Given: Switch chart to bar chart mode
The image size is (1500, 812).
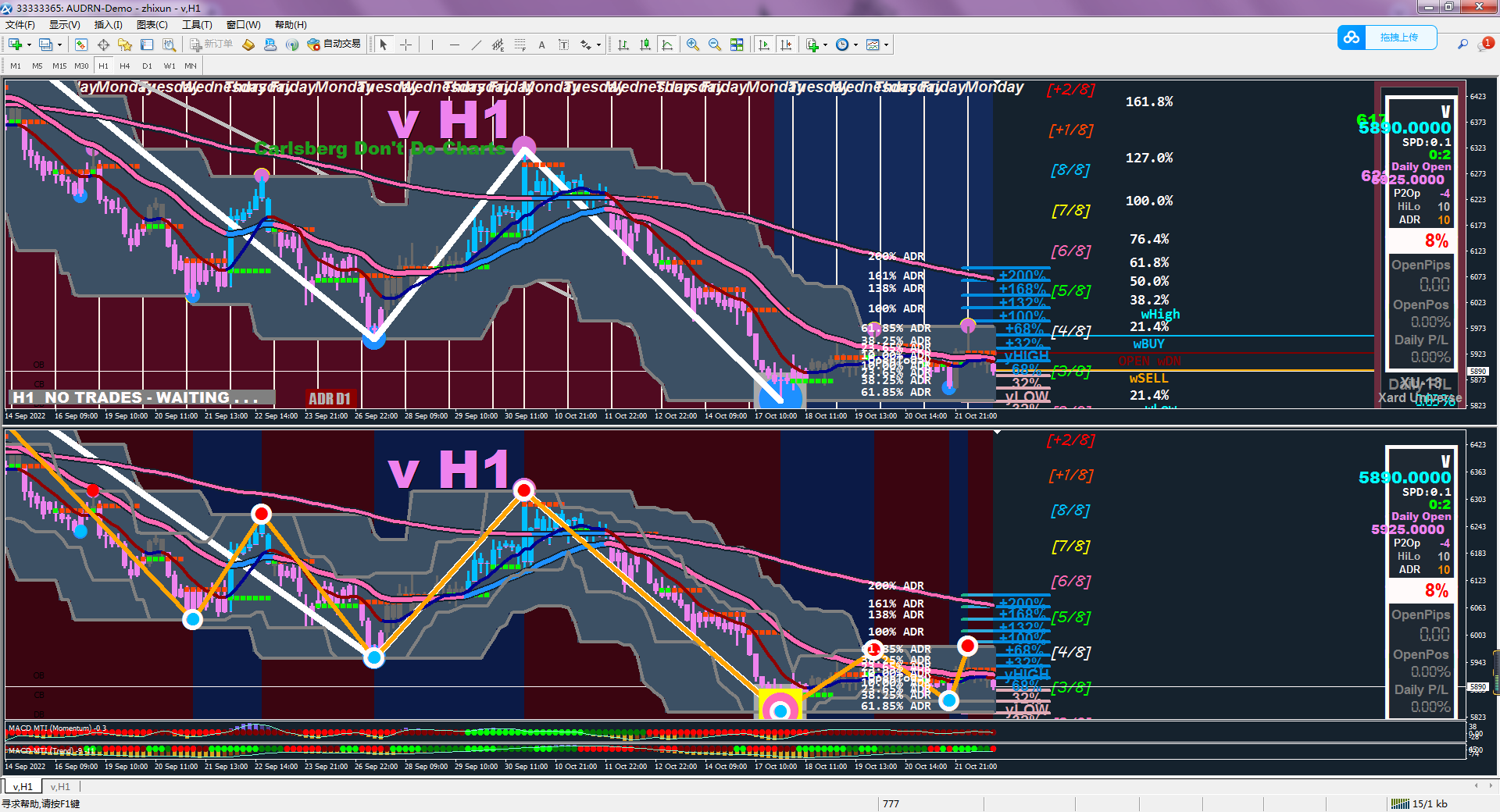Looking at the screenshot, I should click(623, 45).
